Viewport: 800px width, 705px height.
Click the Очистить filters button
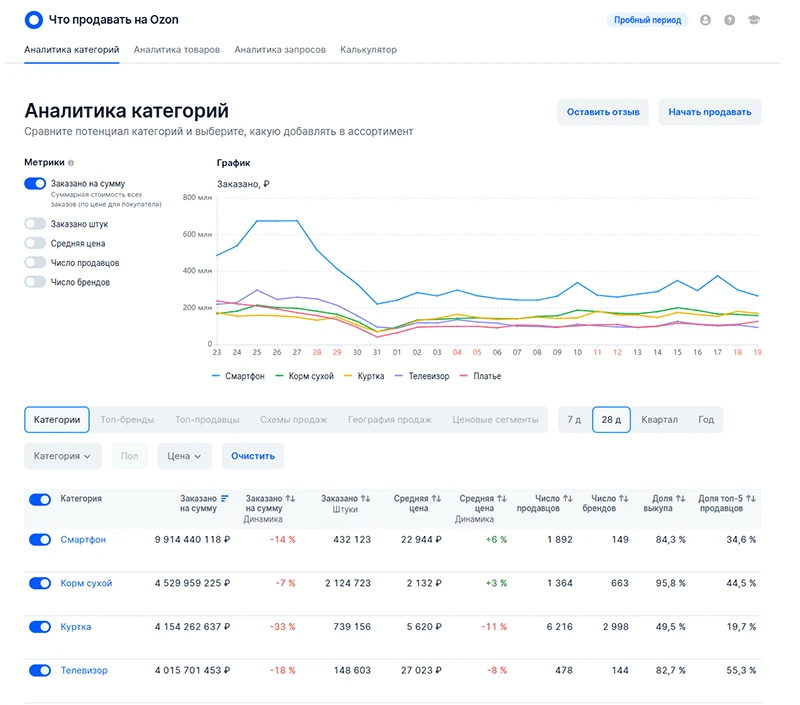253,456
